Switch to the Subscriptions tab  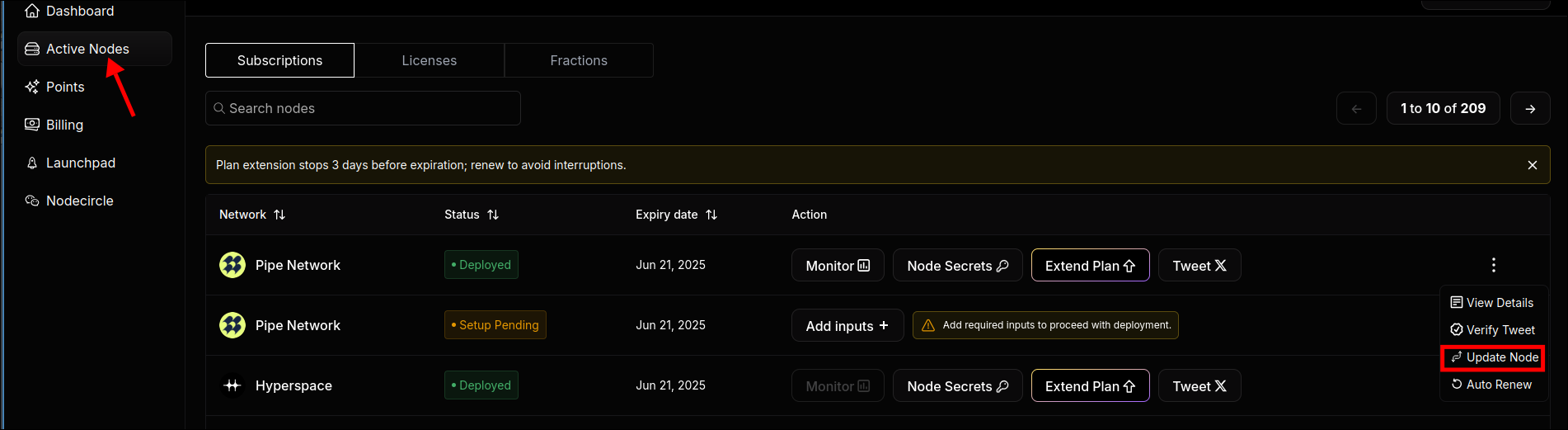pyautogui.click(x=279, y=60)
